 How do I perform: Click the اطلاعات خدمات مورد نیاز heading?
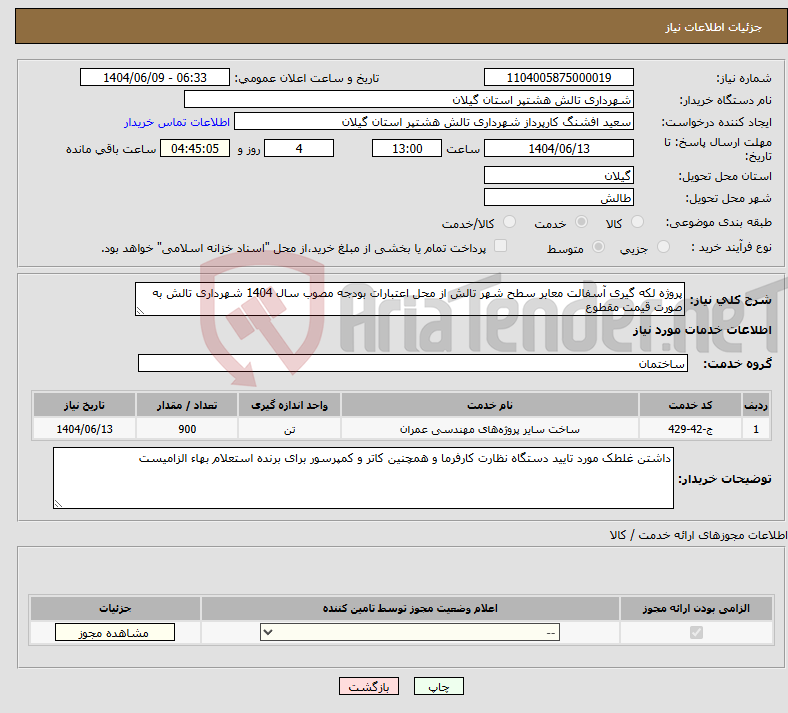point(702,330)
